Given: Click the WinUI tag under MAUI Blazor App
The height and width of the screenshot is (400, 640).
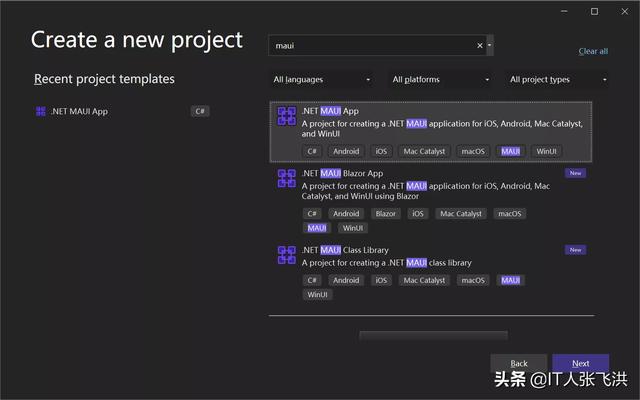Looking at the screenshot, I should [353, 228].
